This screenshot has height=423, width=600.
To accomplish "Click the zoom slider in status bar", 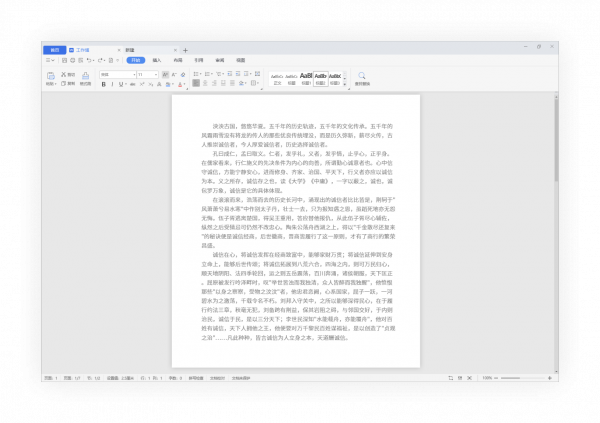I will pos(522,378).
